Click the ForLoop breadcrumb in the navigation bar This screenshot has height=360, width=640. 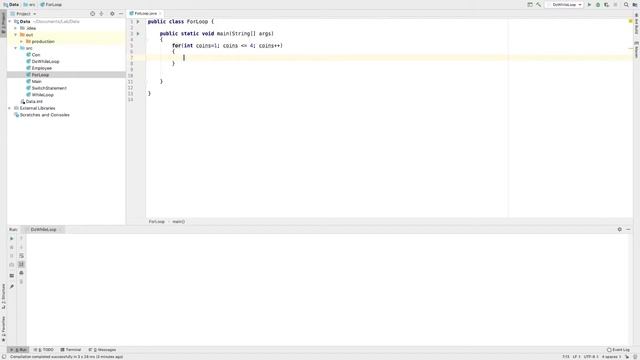(51, 5)
